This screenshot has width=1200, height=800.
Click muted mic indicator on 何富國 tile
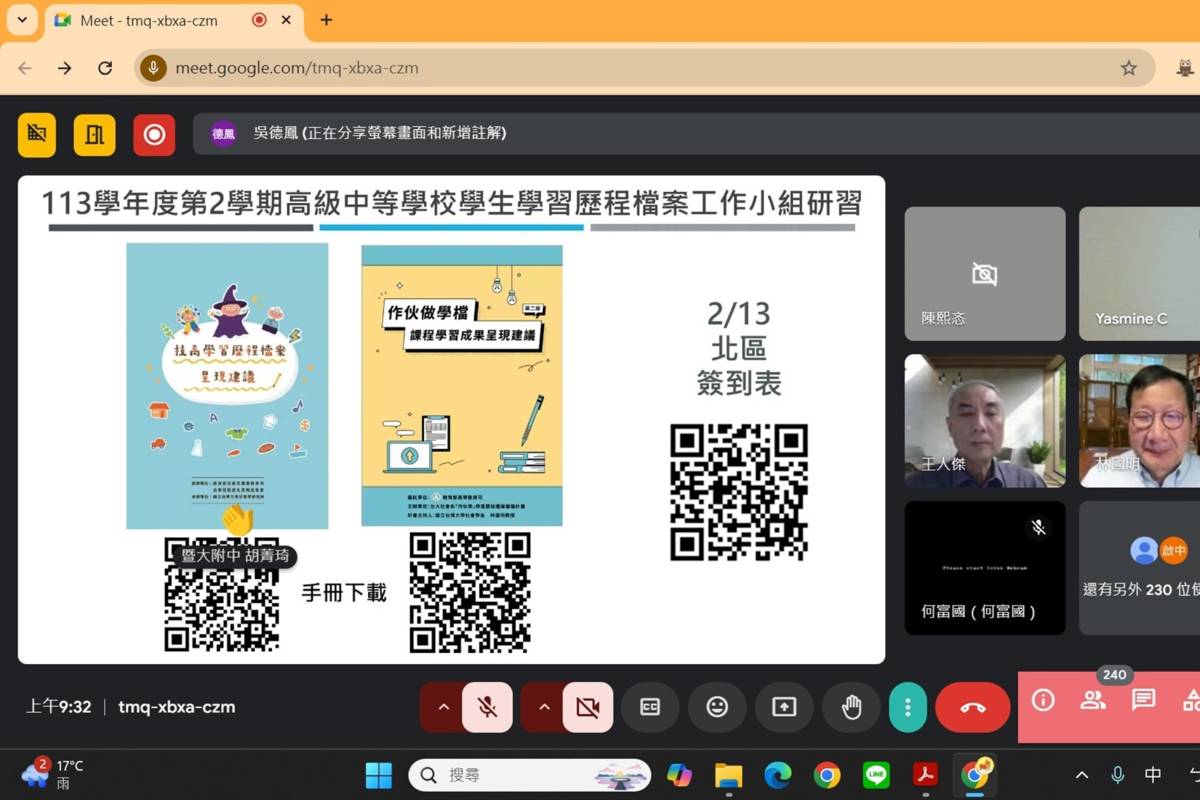pos(1039,527)
